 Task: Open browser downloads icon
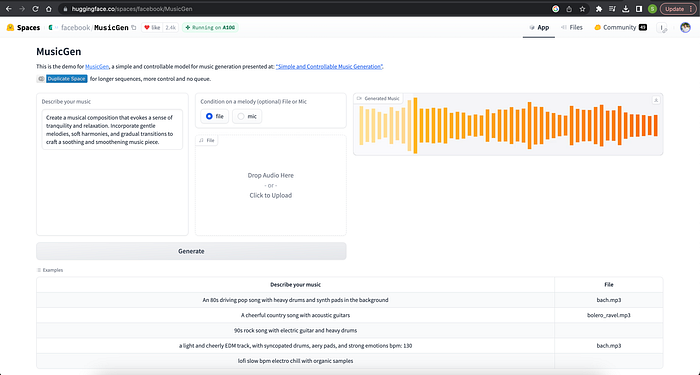click(x=625, y=9)
